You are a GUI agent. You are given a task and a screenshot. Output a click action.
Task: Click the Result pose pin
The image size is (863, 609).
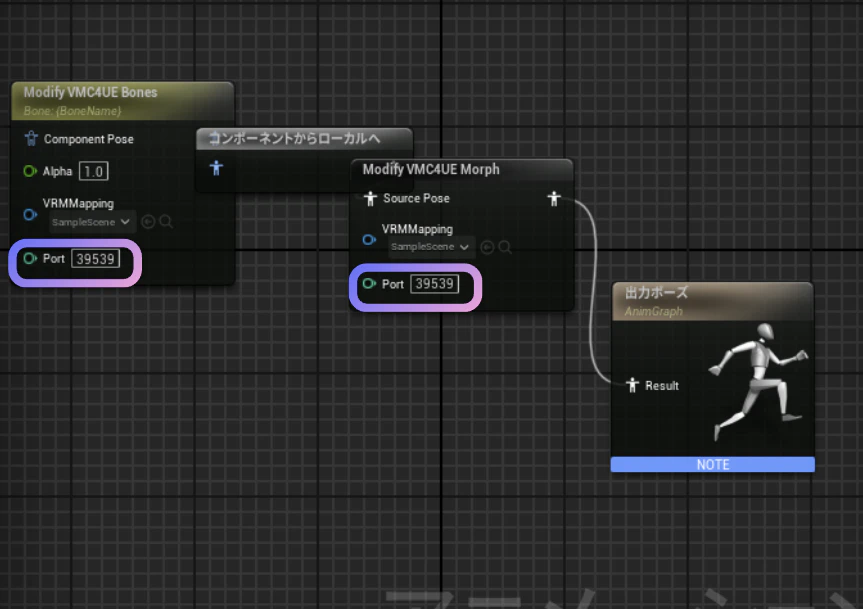click(632, 385)
